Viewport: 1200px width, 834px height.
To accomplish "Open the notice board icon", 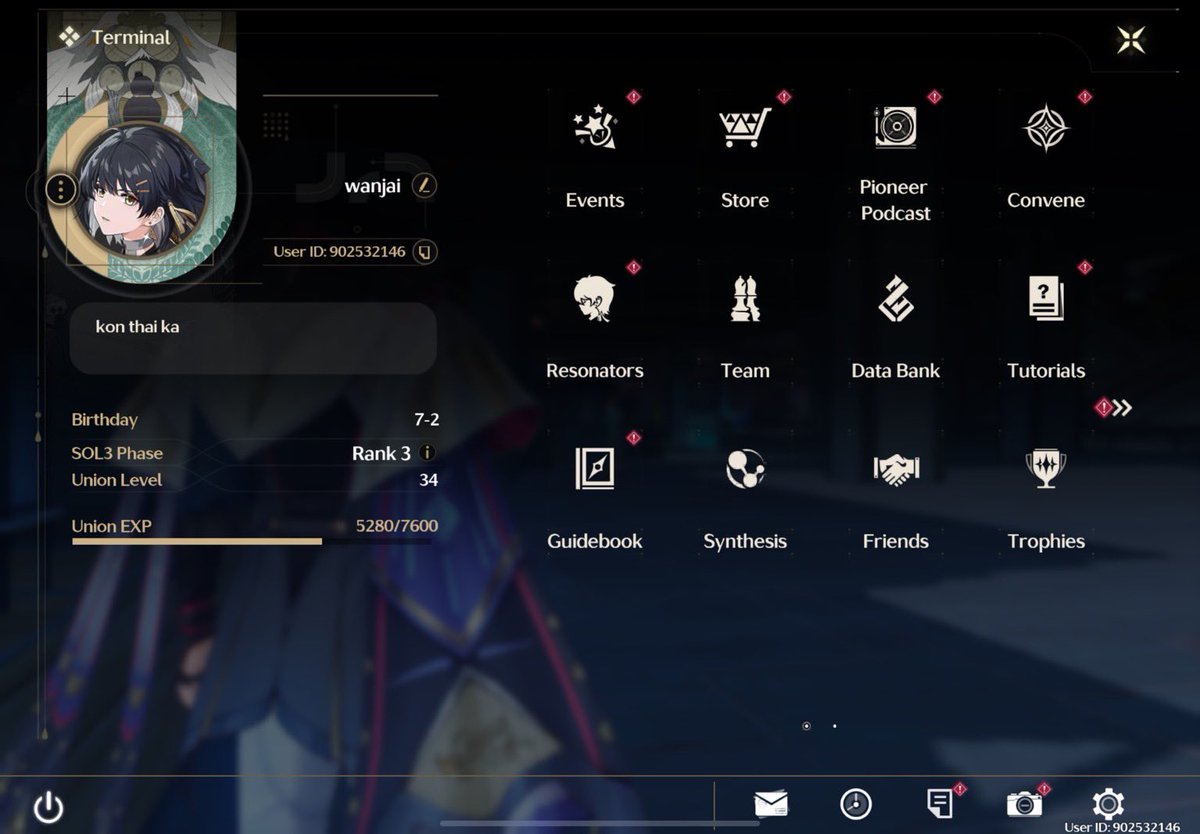I will 939,803.
